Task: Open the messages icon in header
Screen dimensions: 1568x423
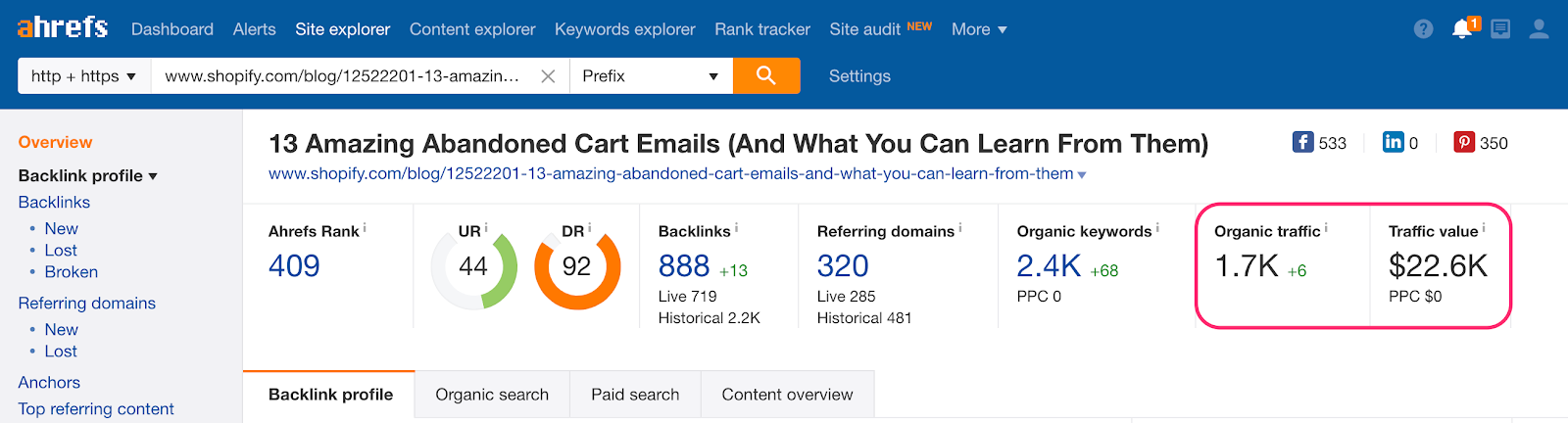Action: pos(1500,29)
